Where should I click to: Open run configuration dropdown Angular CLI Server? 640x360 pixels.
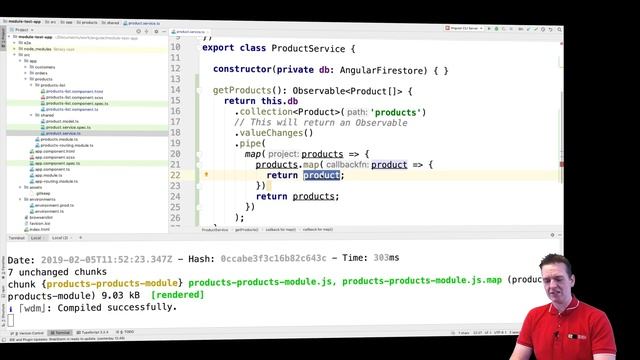click(x=464, y=28)
